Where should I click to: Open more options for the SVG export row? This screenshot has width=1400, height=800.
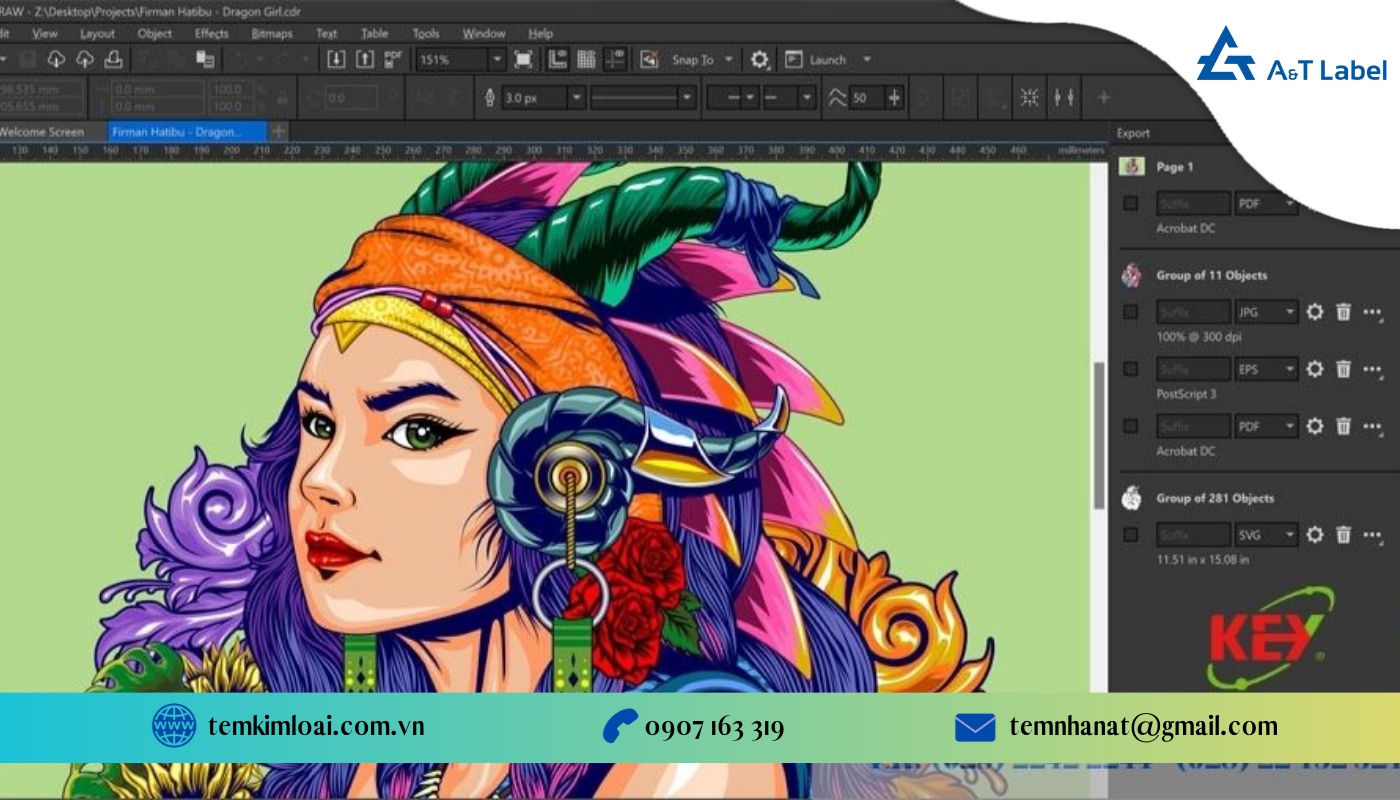[1372, 535]
